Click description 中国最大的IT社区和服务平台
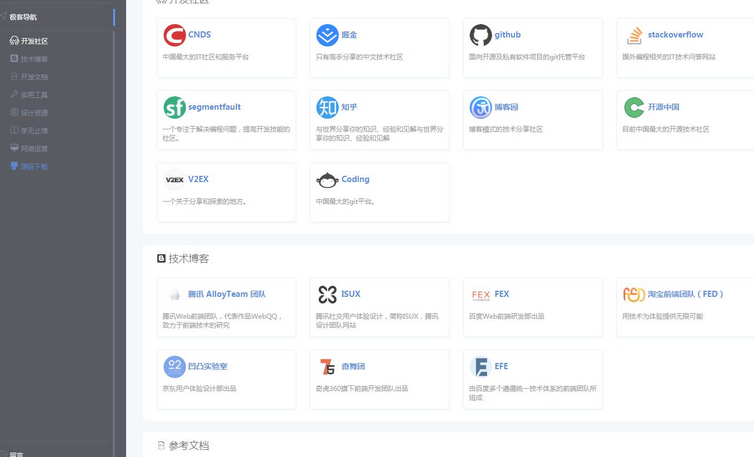 coord(205,57)
